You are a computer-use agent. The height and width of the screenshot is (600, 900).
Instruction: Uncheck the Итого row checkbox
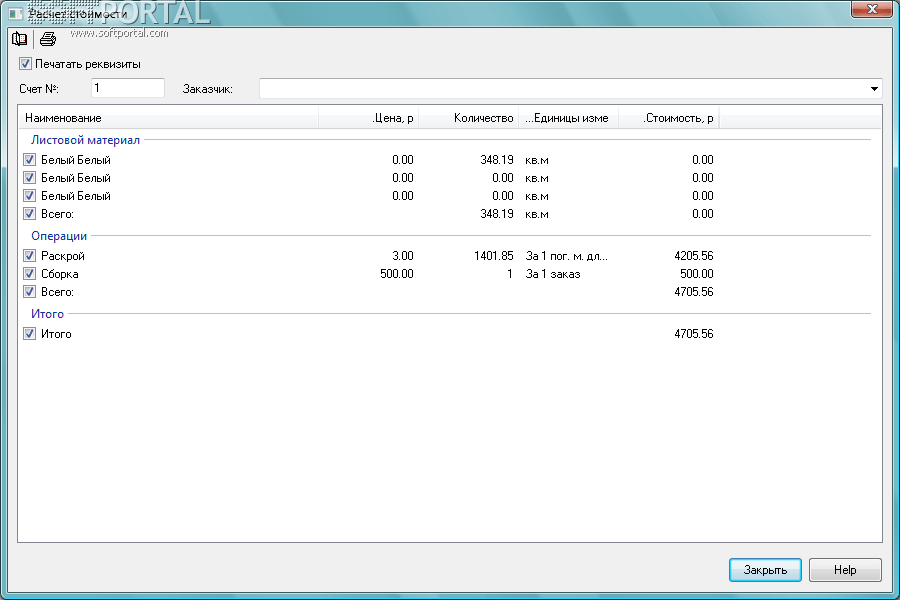(29, 334)
